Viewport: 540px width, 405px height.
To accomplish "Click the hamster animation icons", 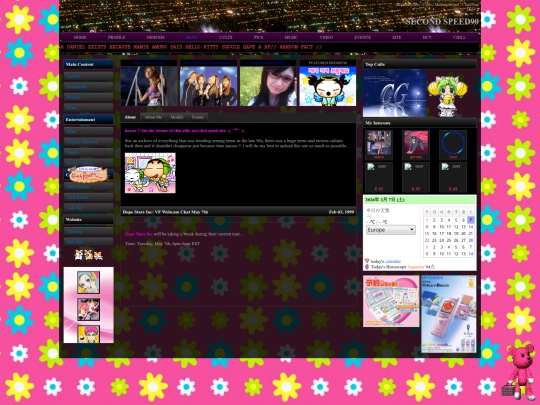I will [x=89, y=255].
